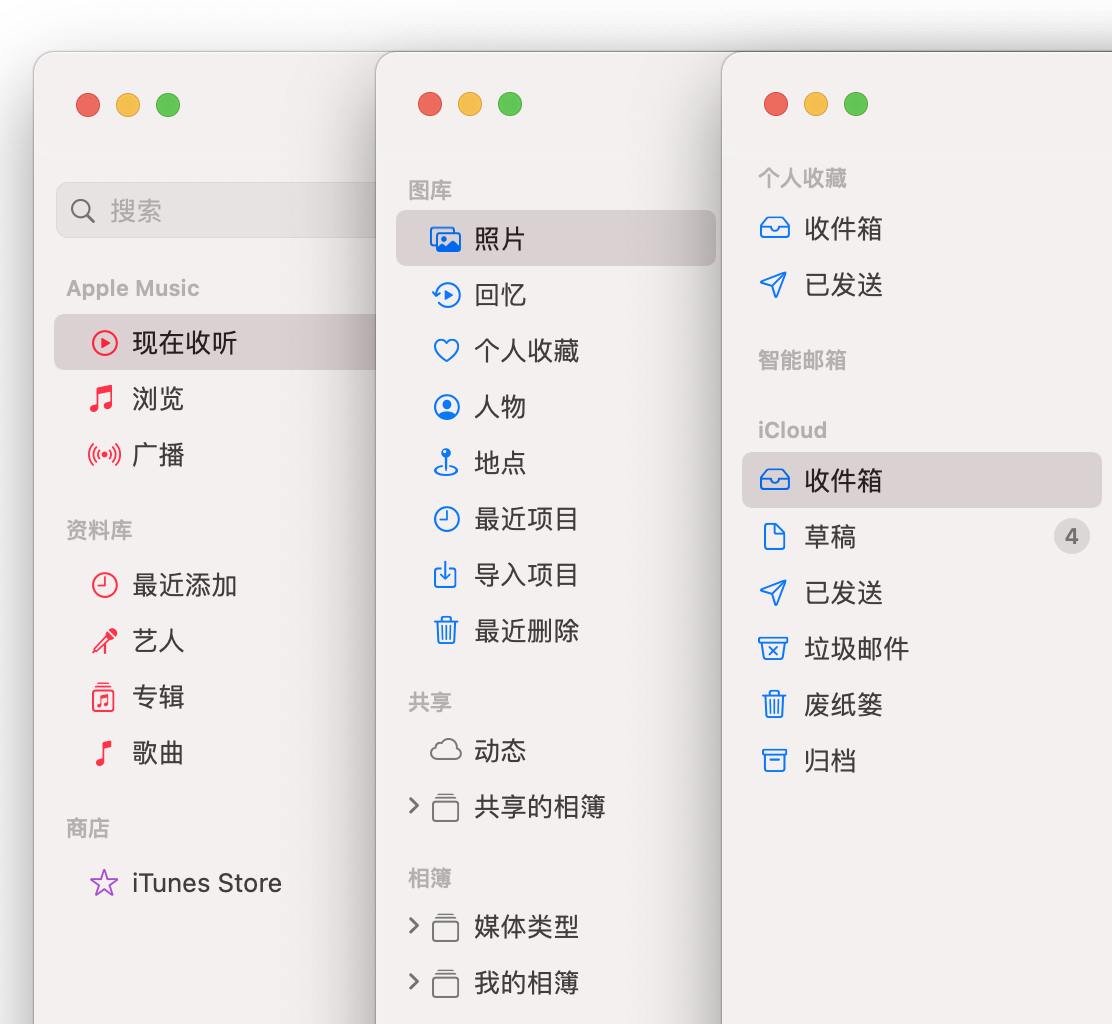Open the Junk mail box icon
This screenshot has height=1024, width=1112.
coord(774,649)
